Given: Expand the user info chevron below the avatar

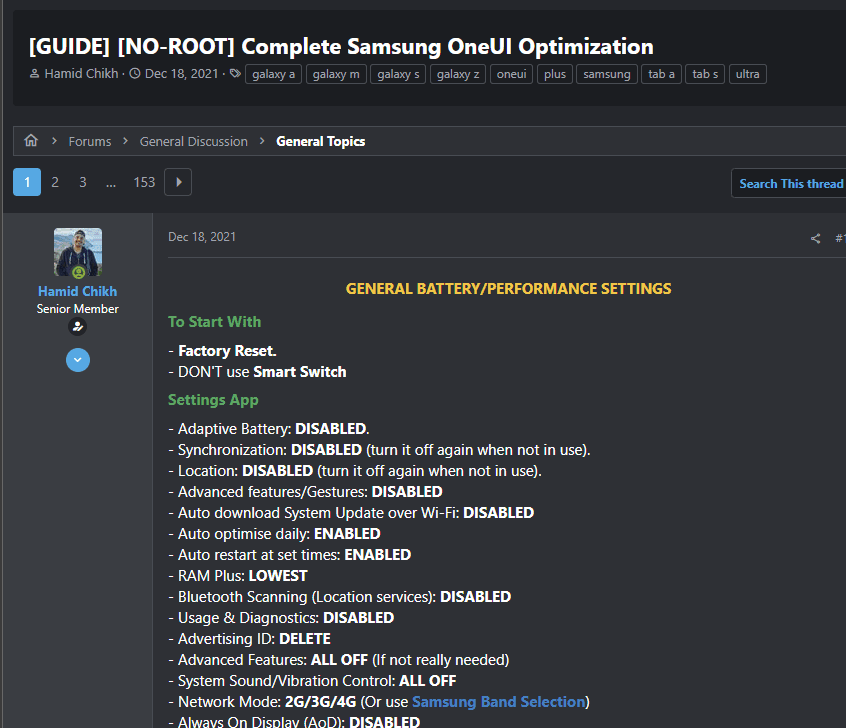Looking at the screenshot, I should [x=78, y=360].
